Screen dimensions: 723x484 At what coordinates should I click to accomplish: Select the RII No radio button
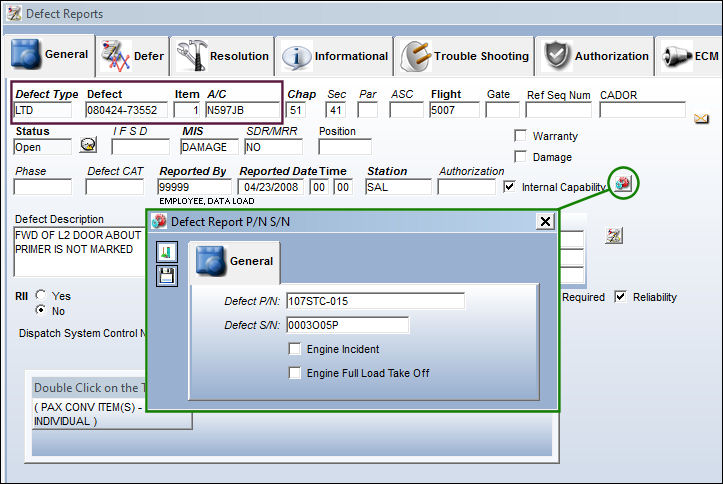click(x=41, y=310)
